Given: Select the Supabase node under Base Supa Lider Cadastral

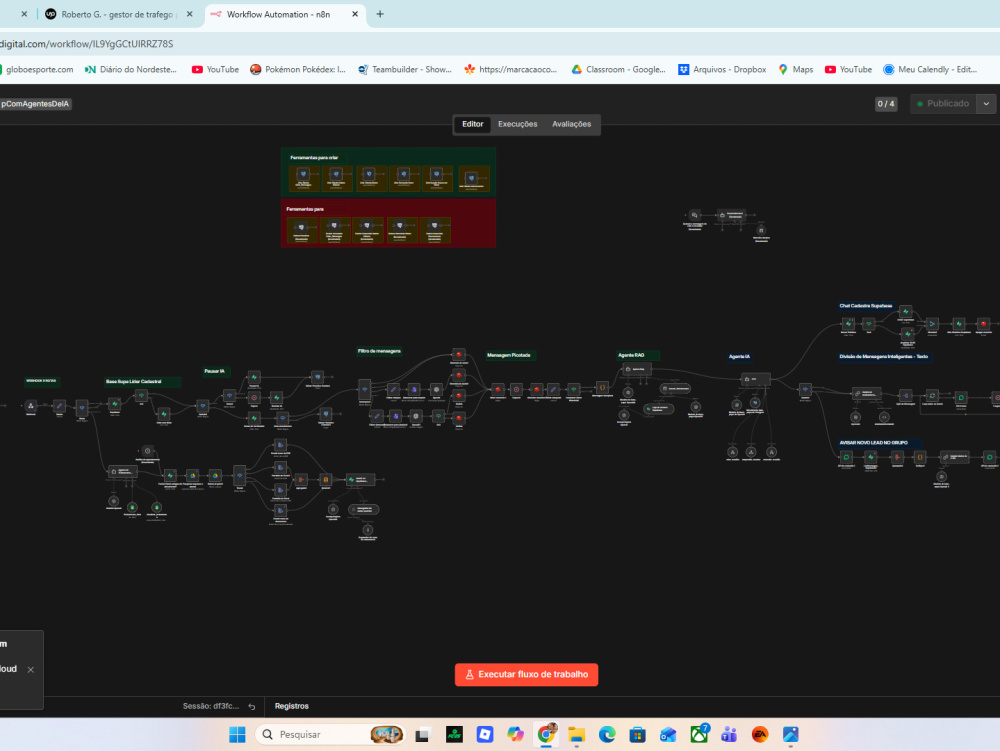Looking at the screenshot, I should click(115, 404).
